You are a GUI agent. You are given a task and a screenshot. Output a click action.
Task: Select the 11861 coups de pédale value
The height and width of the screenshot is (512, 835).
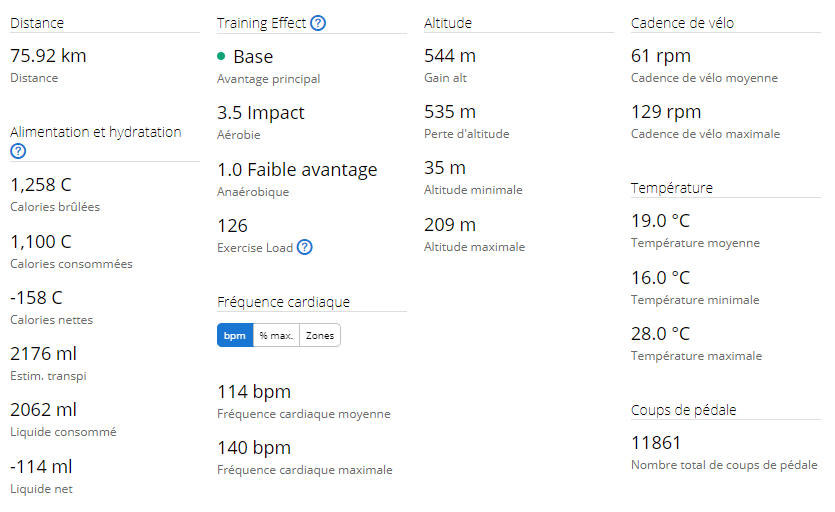coord(656,443)
